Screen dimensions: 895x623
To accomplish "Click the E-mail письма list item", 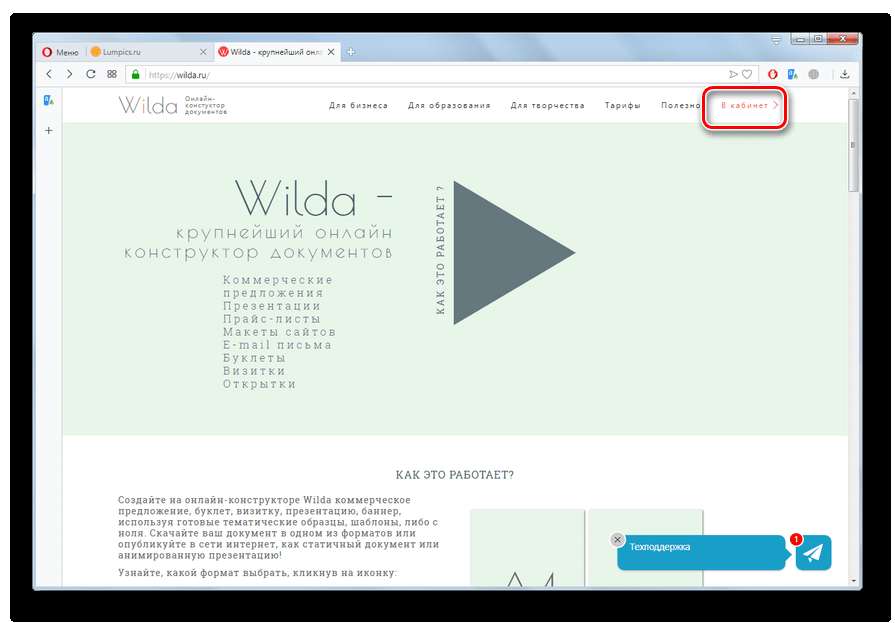I will pos(277,345).
